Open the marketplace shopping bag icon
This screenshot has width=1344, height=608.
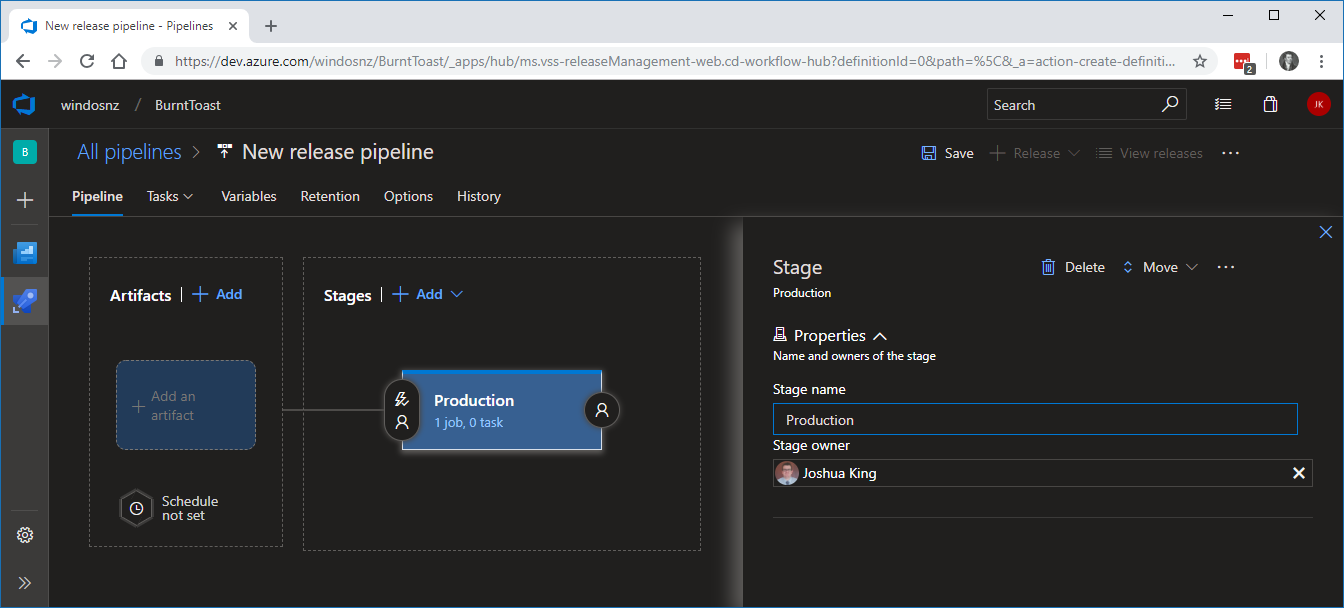pyautogui.click(x=1270, y=104)
